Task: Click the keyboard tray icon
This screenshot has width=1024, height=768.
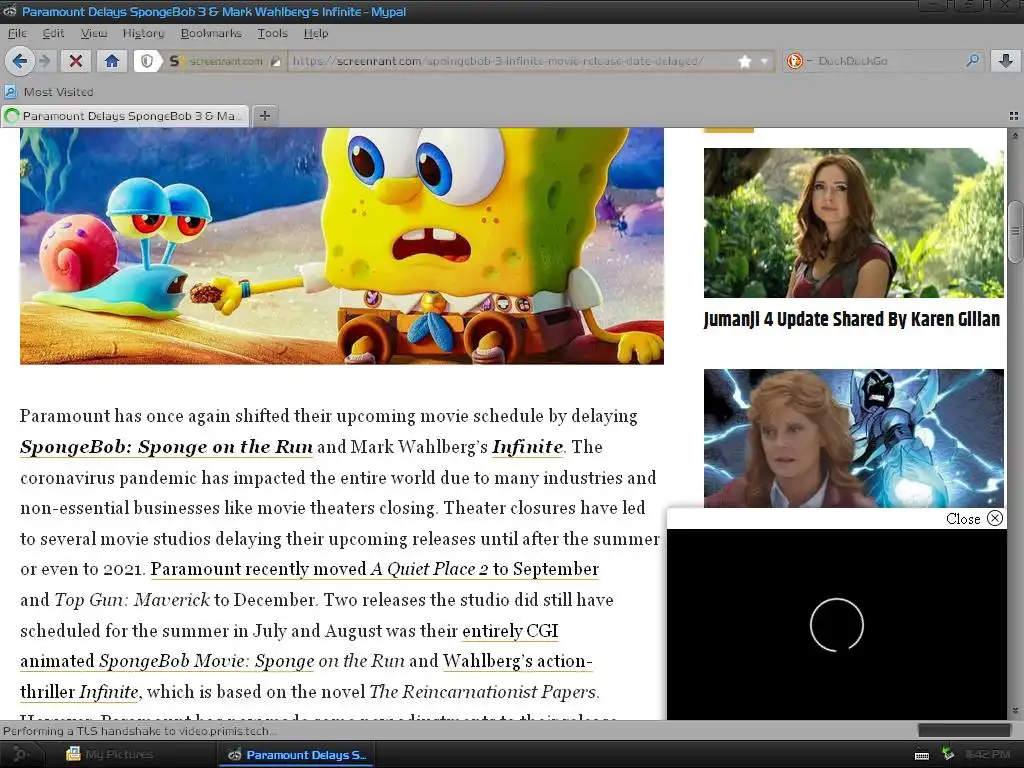Action: [922, 755]
